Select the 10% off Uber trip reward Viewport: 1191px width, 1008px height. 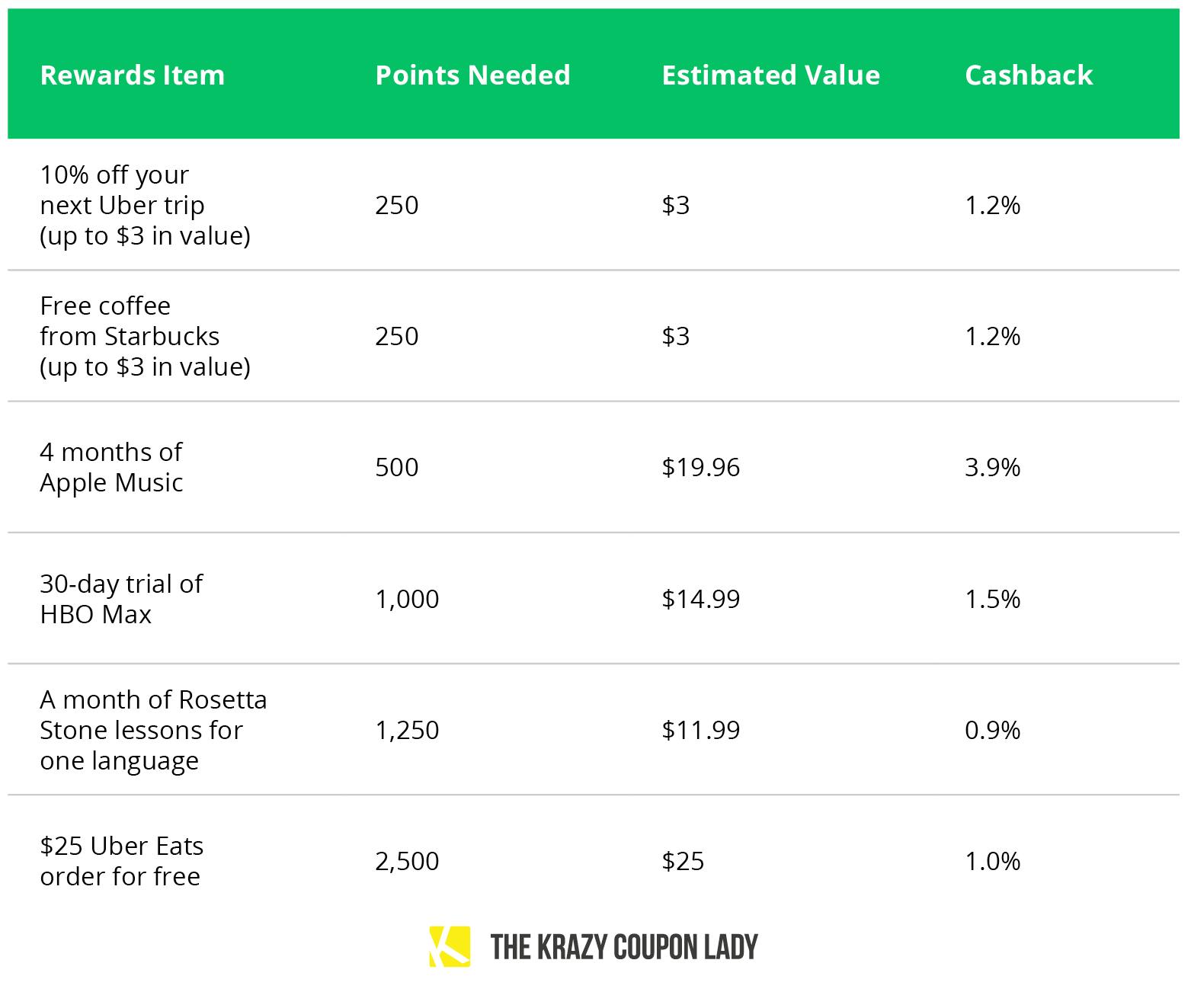click(145, 205)
